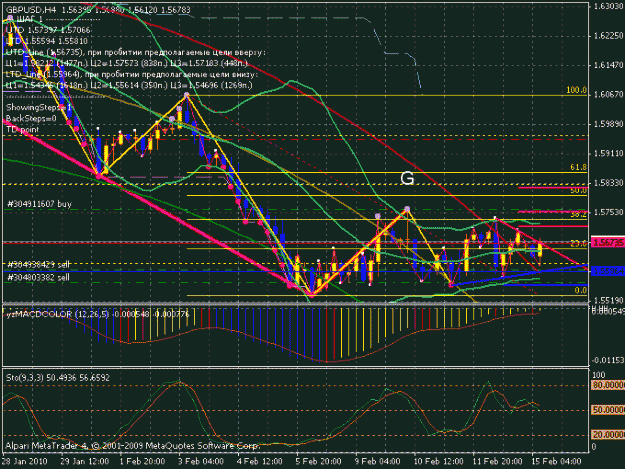Screen dimensions: 625x469
Task: Click the 1.59110 price scale value
Action: tap(608, 153)
